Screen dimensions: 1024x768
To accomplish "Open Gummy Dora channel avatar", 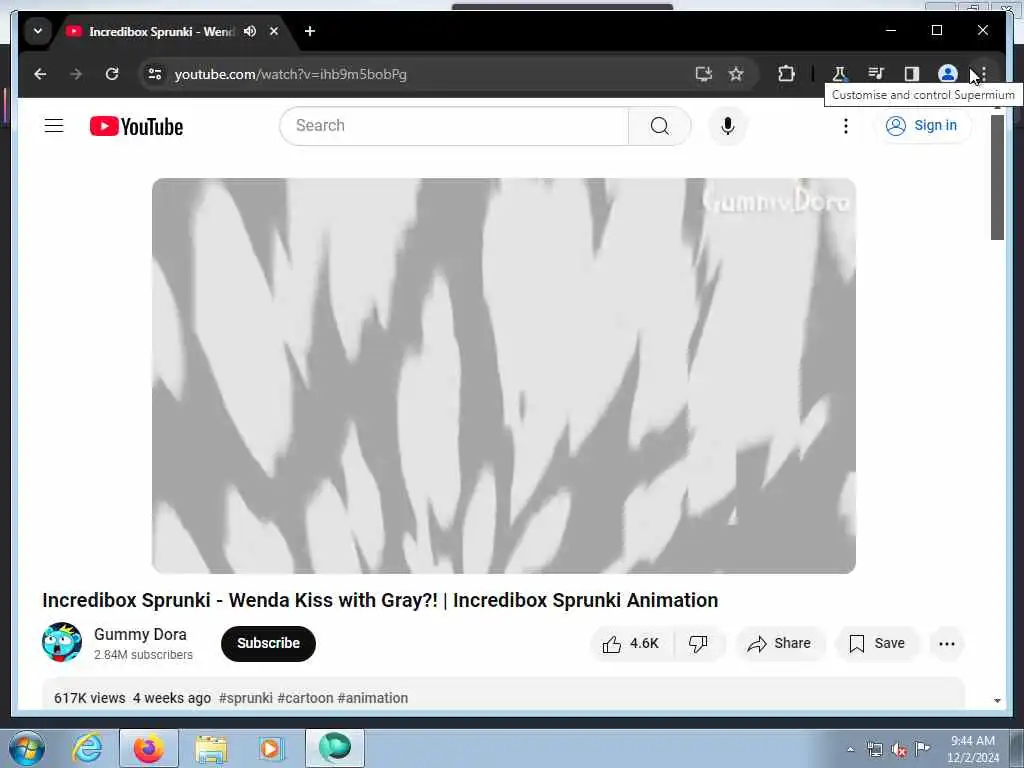I will point(62,643).
